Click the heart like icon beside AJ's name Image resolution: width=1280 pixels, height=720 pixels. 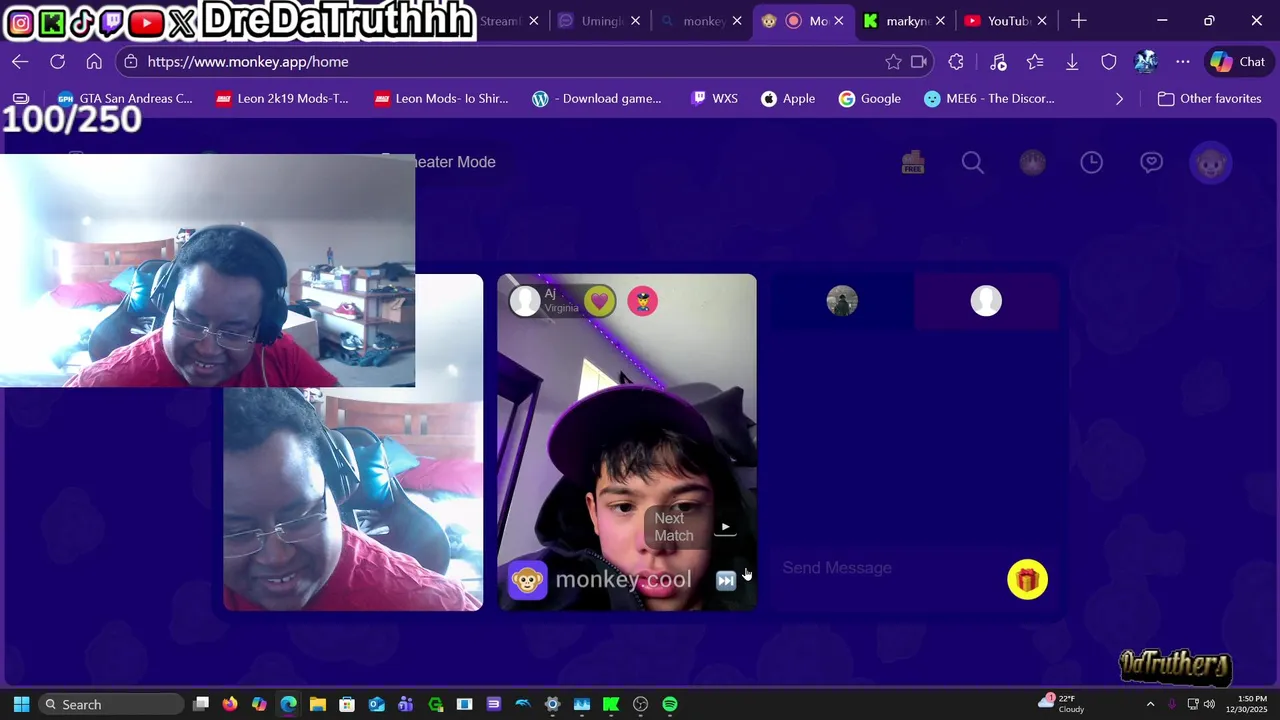pos(599,300)
